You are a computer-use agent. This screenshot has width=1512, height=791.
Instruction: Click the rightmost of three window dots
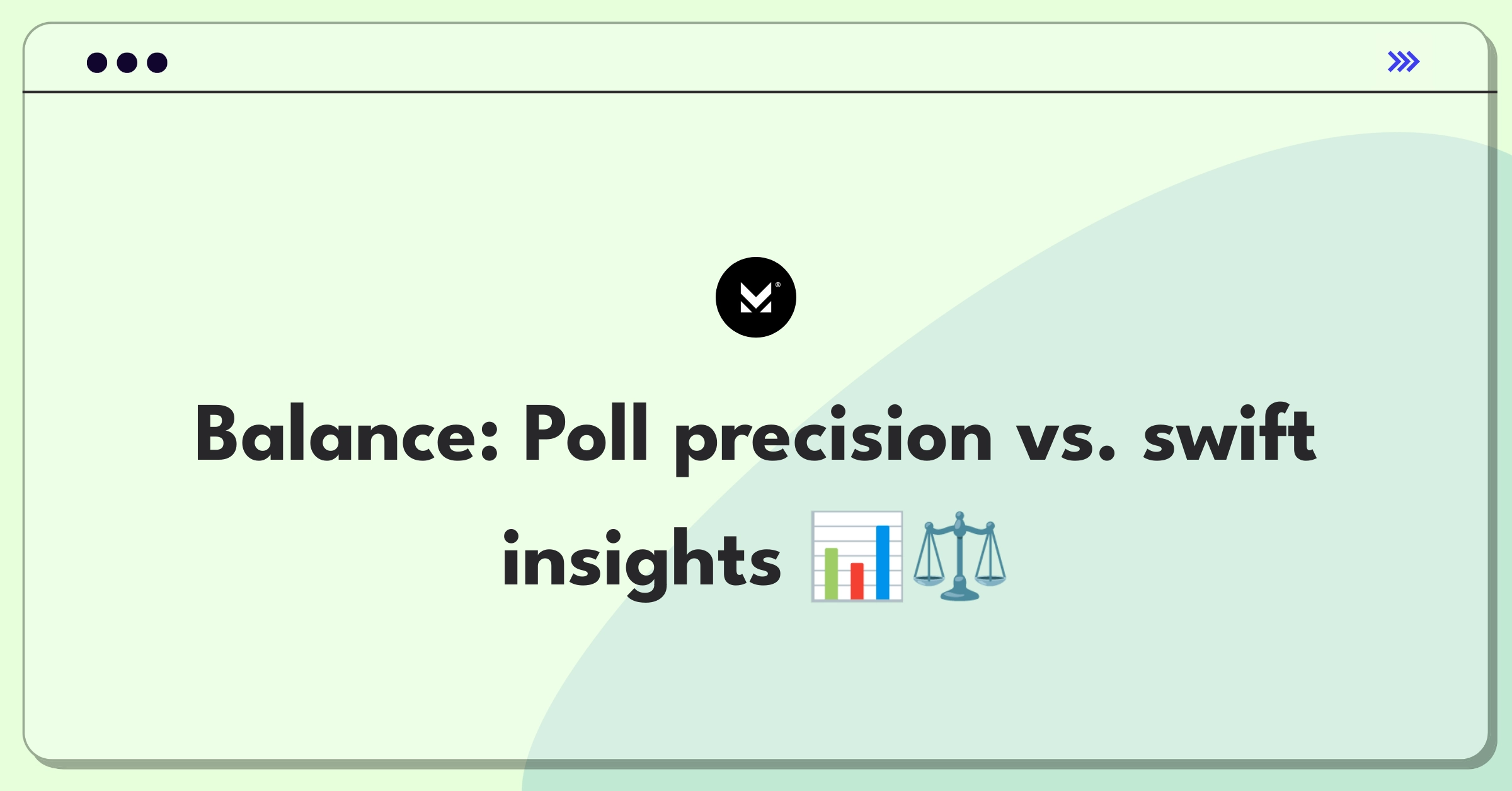(157, 63)
